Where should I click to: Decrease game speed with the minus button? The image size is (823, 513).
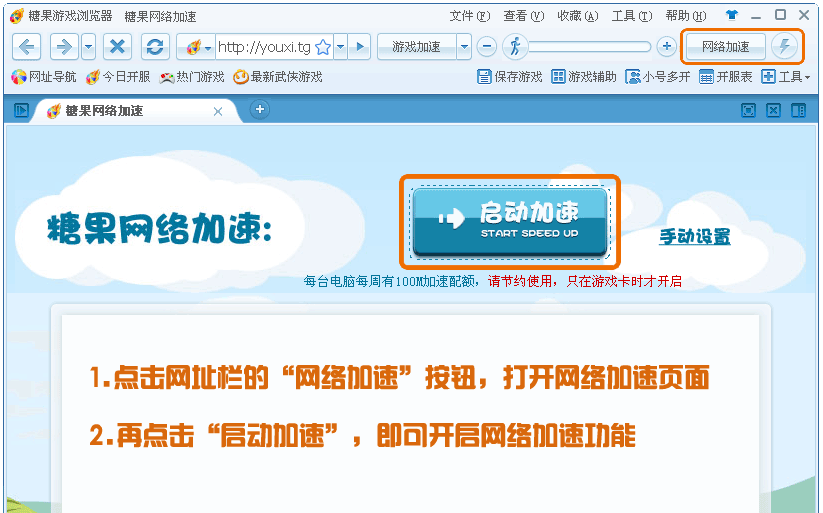pos(487,47)
